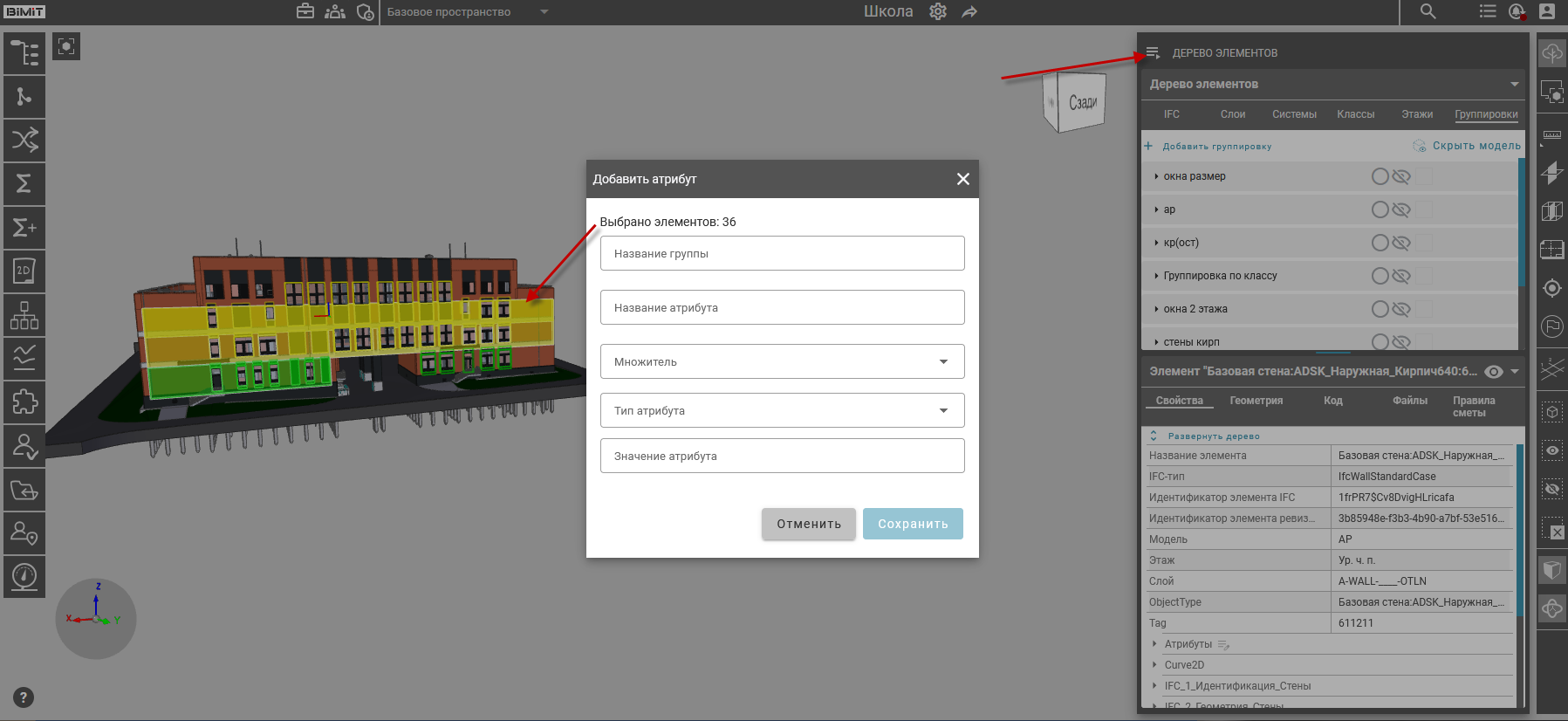Screen dimensions: 1568x721
Task: Open the Тип атрибута dropdown
Action: [x=782, y=410]
